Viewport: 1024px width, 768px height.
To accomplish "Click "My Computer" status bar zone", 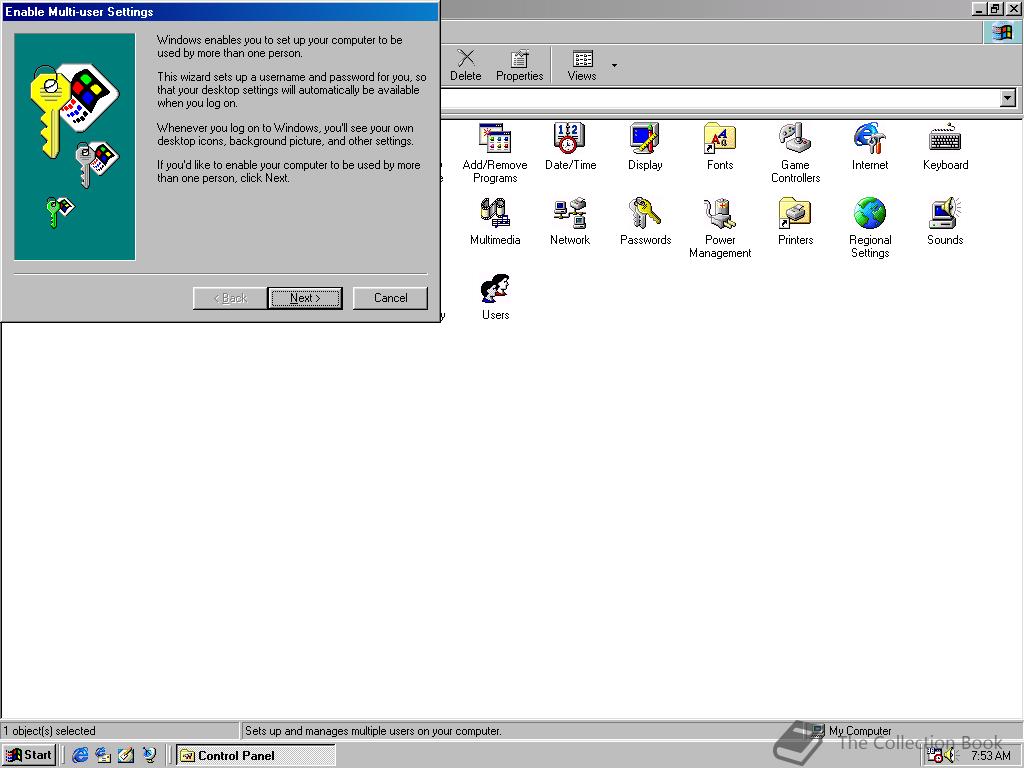I will pos(859,731).
